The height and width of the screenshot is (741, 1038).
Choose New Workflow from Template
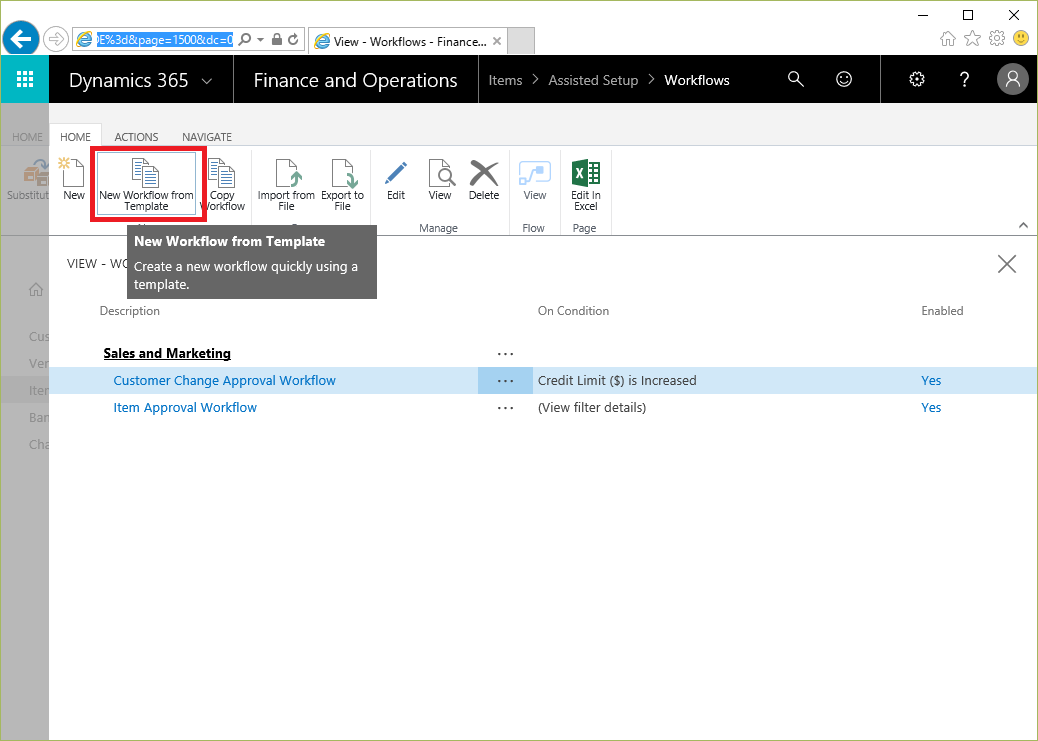[146, 183]
